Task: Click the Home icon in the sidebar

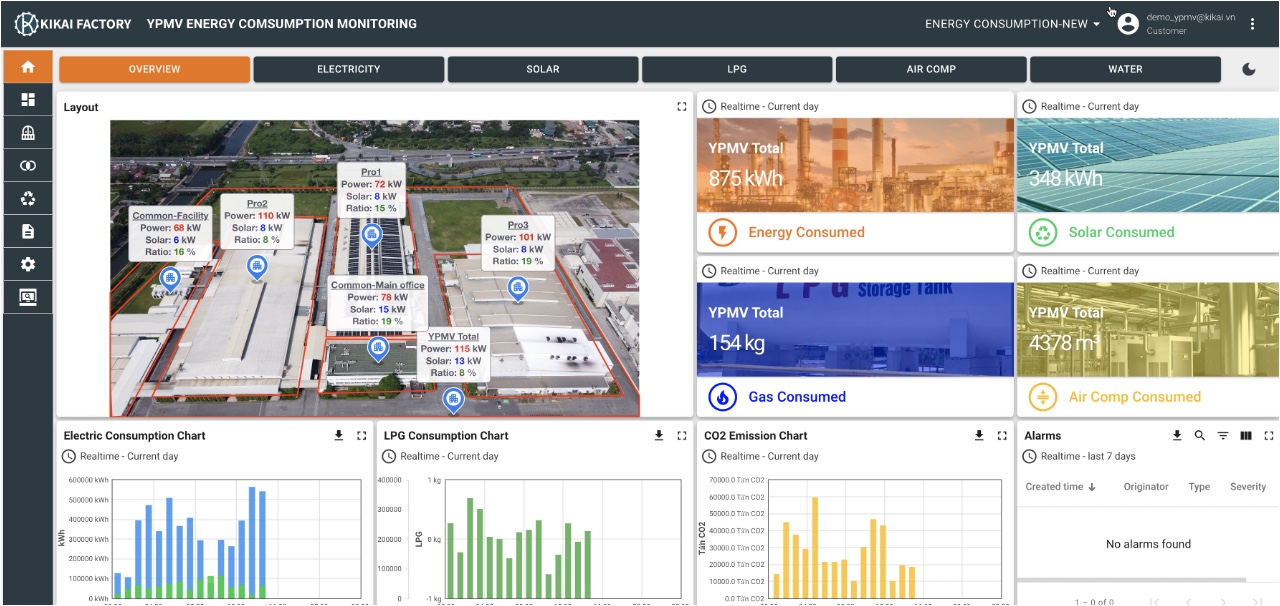Action: coord(28,67)
